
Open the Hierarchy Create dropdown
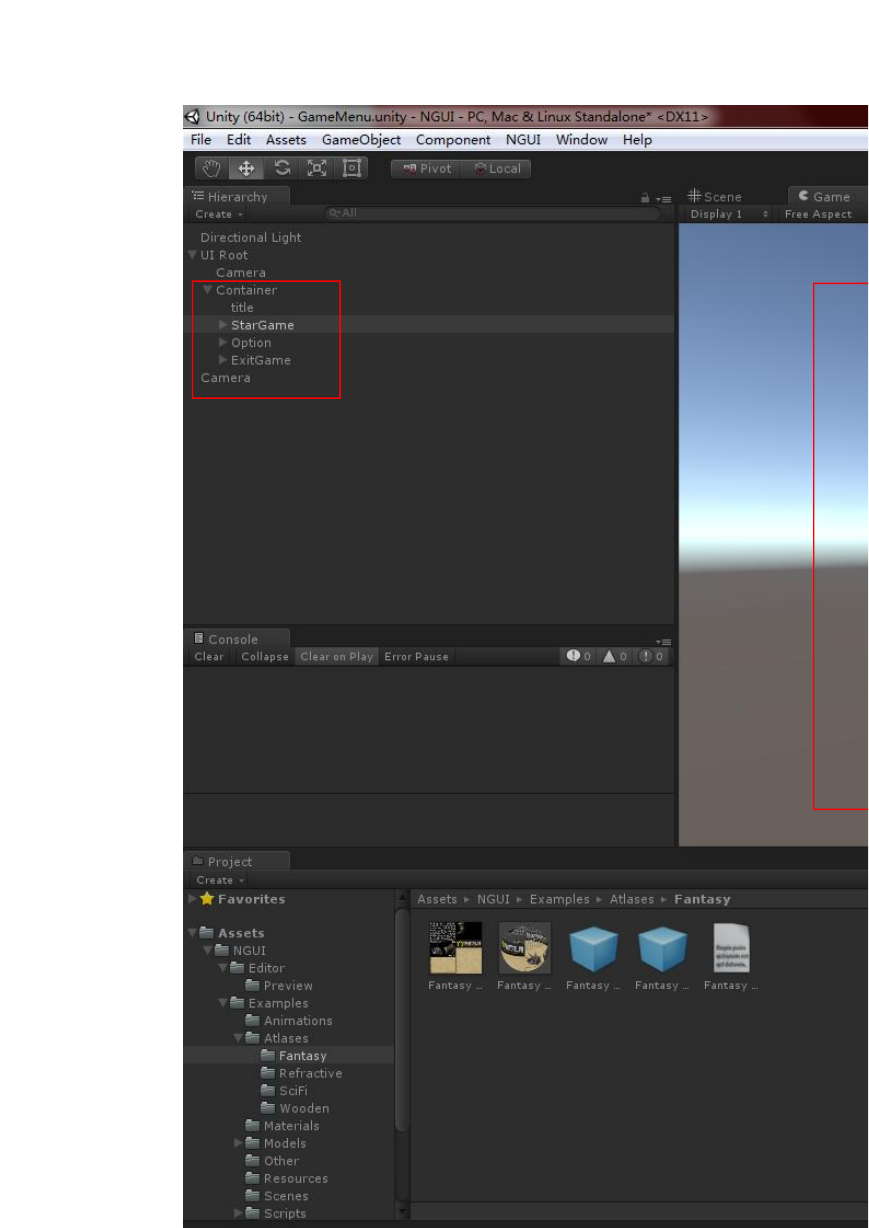pos(219,214)
